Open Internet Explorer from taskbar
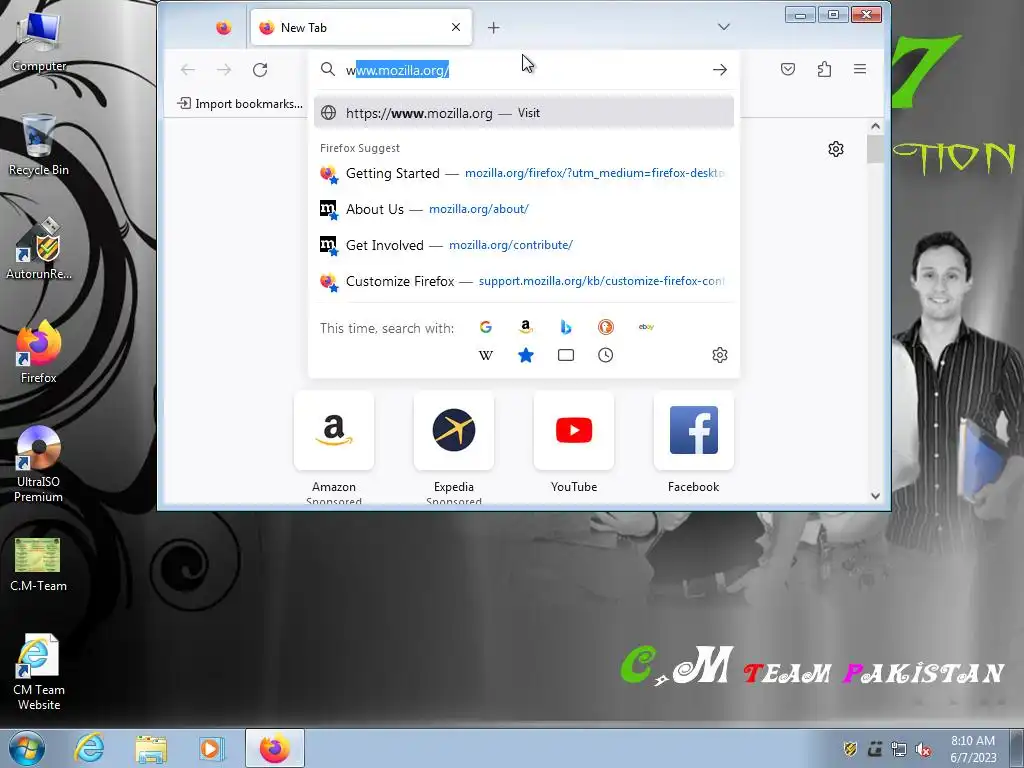The width and height of the screenshot is (1024, 768). point(89,748)
